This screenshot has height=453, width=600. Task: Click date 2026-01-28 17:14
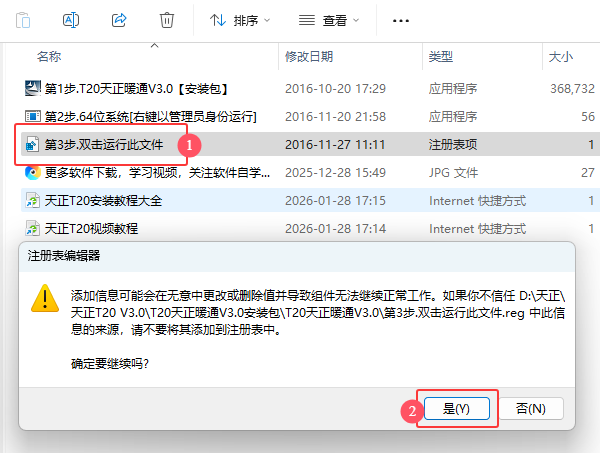pos(335,228)
